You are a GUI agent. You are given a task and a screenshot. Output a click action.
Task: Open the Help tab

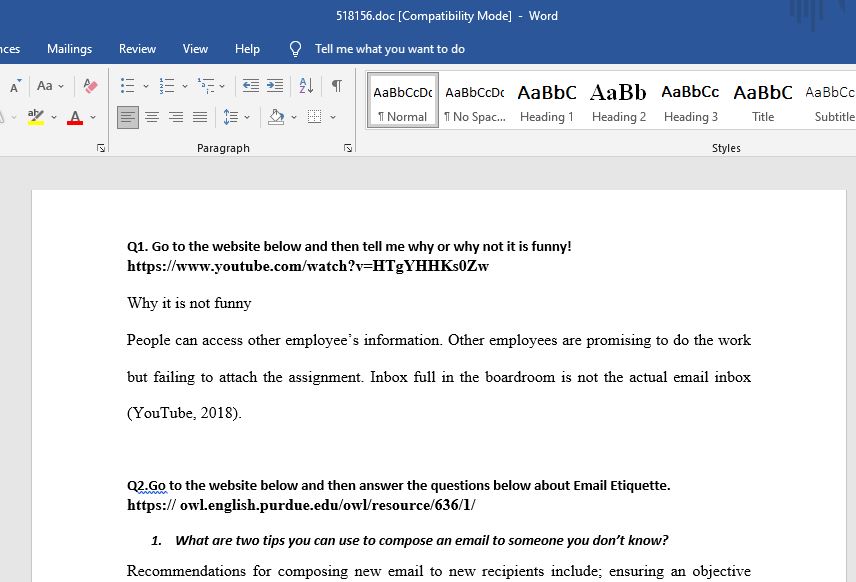[x=247, y=49]
